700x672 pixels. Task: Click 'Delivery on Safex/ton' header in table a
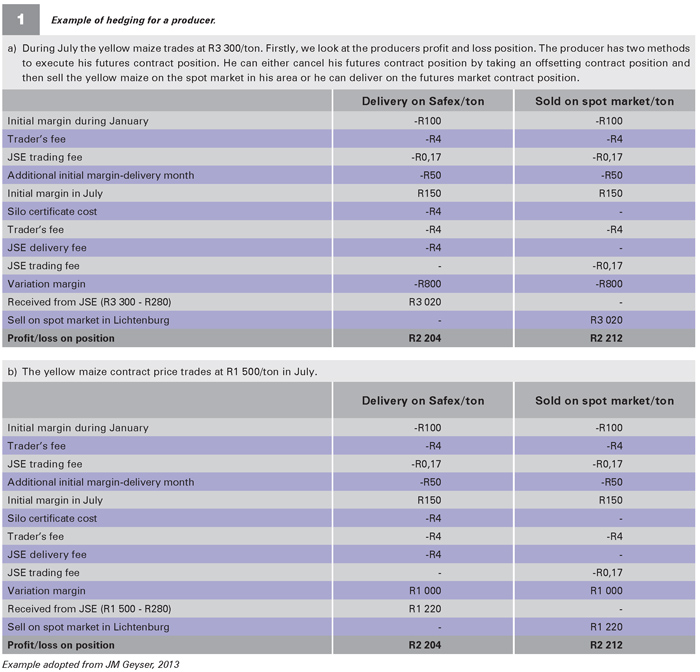(423, 101)
